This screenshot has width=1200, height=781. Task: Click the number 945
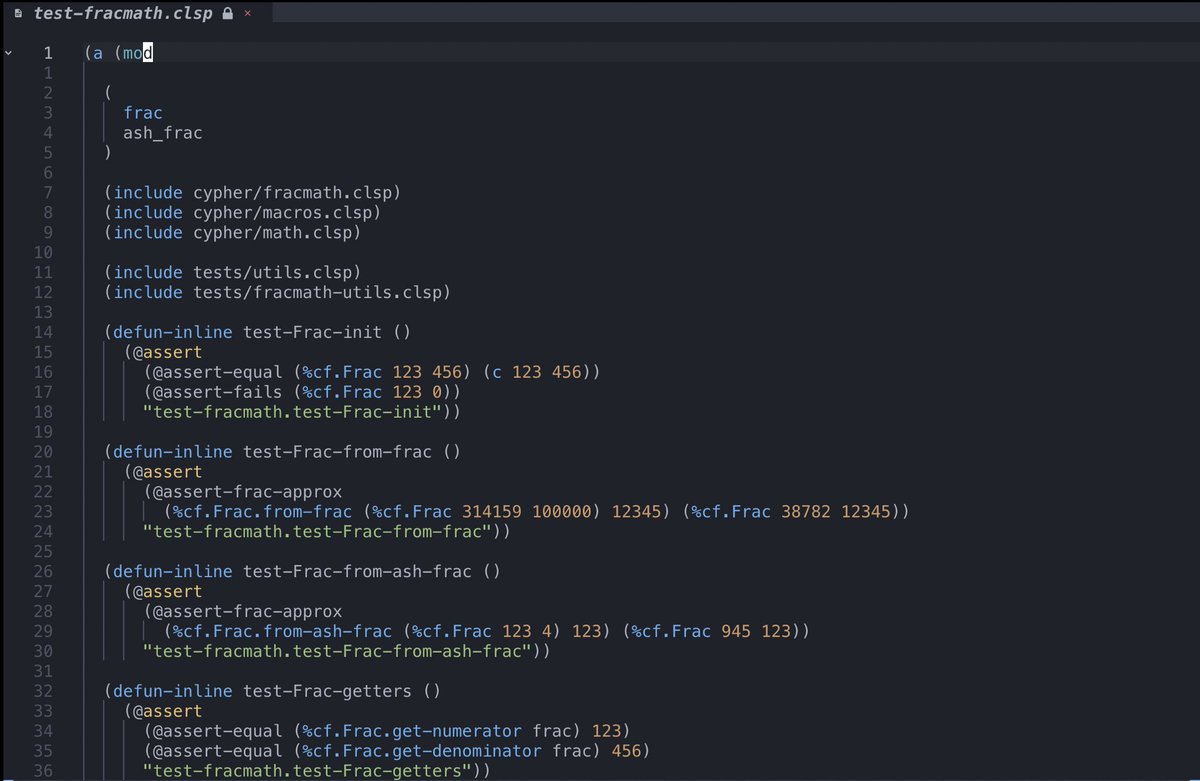(736, 631)
